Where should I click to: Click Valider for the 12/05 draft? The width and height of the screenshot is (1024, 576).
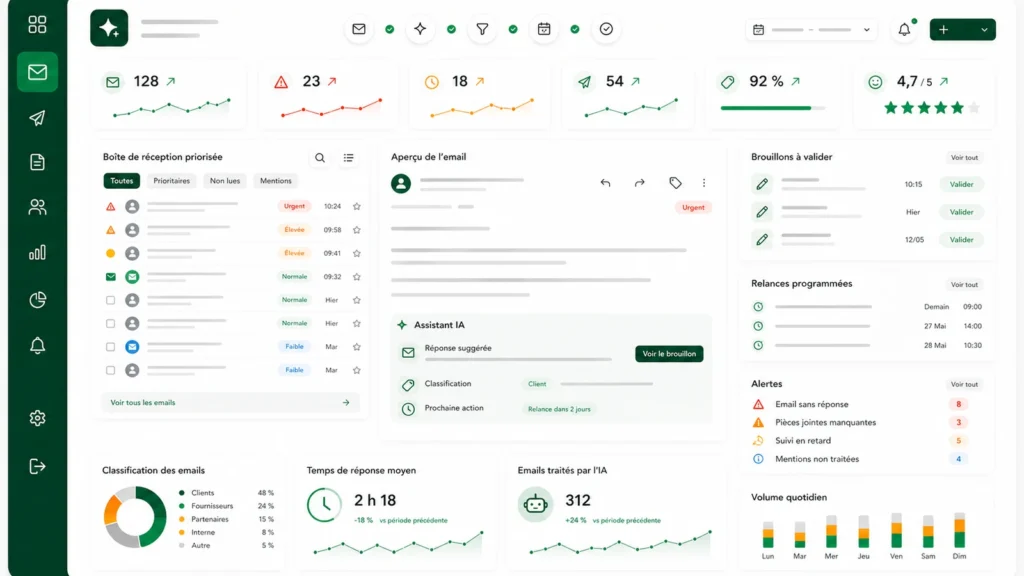coord(961,240)
